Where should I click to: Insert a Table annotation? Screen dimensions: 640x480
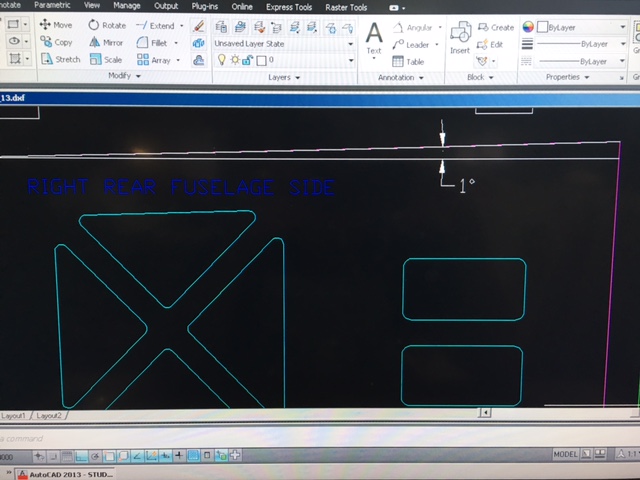click(x=408, y=62)
